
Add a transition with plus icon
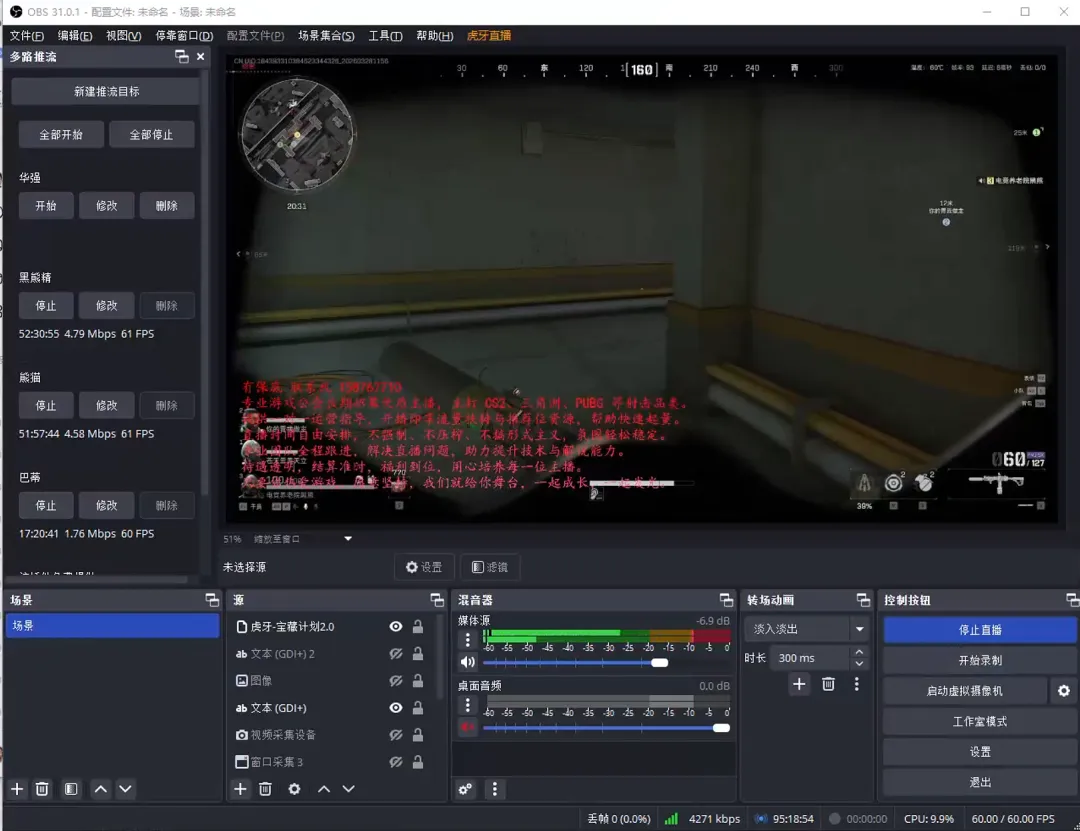click(x=799, y=684)
